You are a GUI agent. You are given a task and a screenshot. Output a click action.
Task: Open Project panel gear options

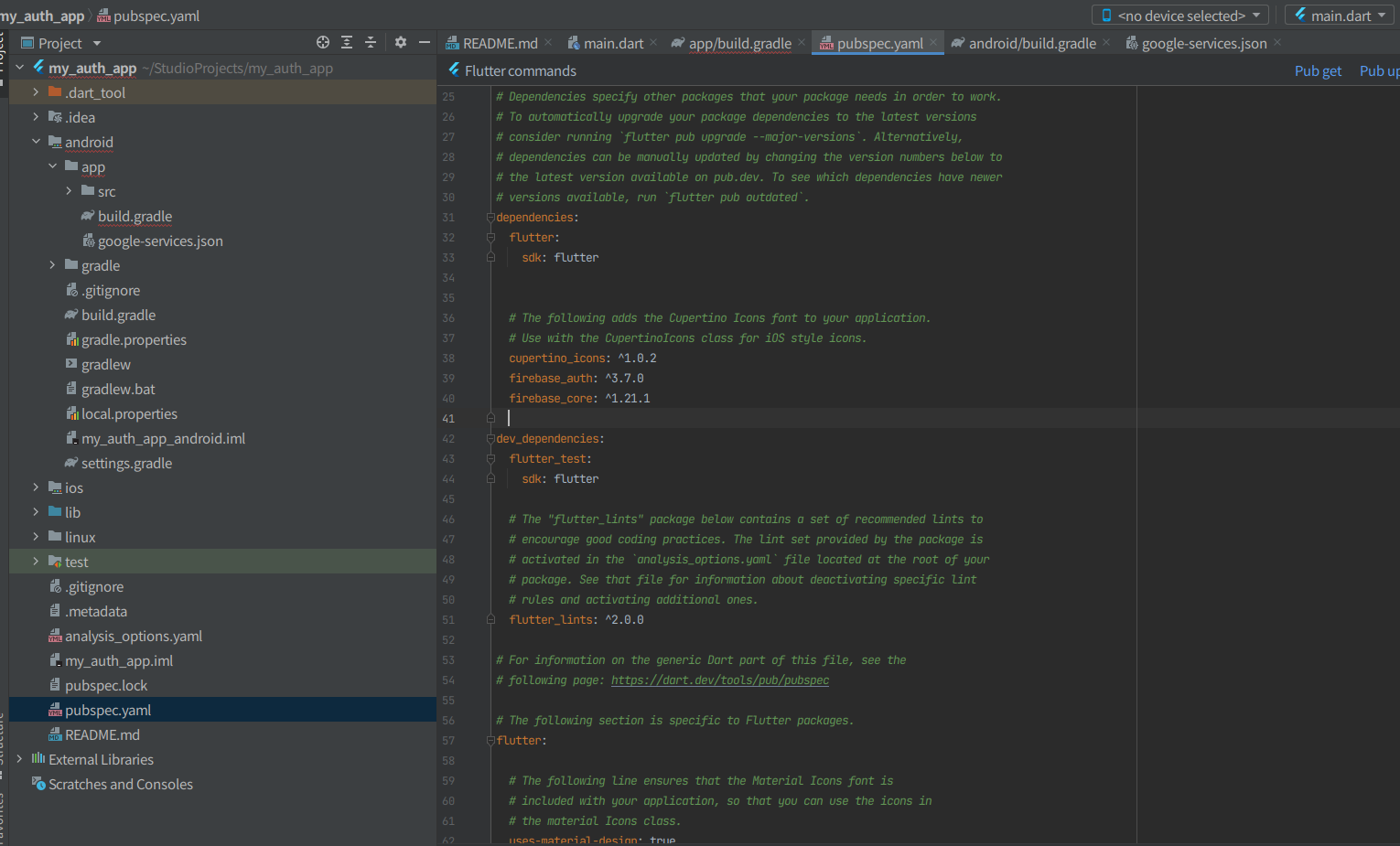tap(401, 42)
